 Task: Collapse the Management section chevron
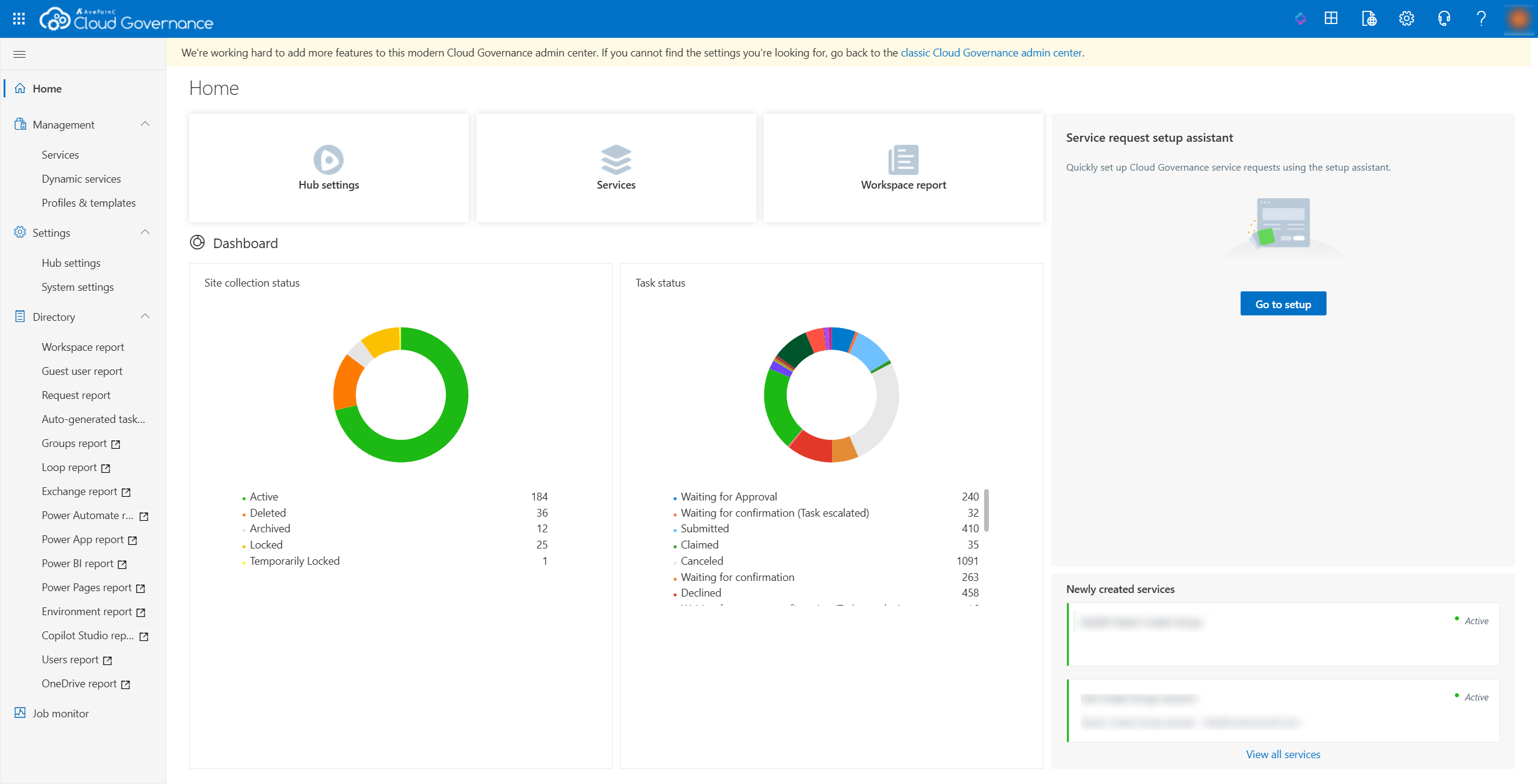click(145, 124)
